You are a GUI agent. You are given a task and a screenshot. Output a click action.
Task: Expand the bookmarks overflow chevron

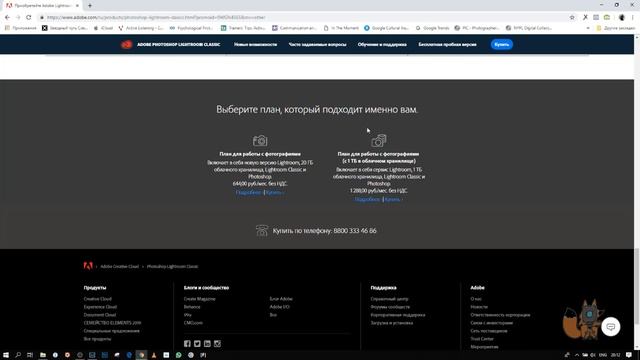pos(588,28)
